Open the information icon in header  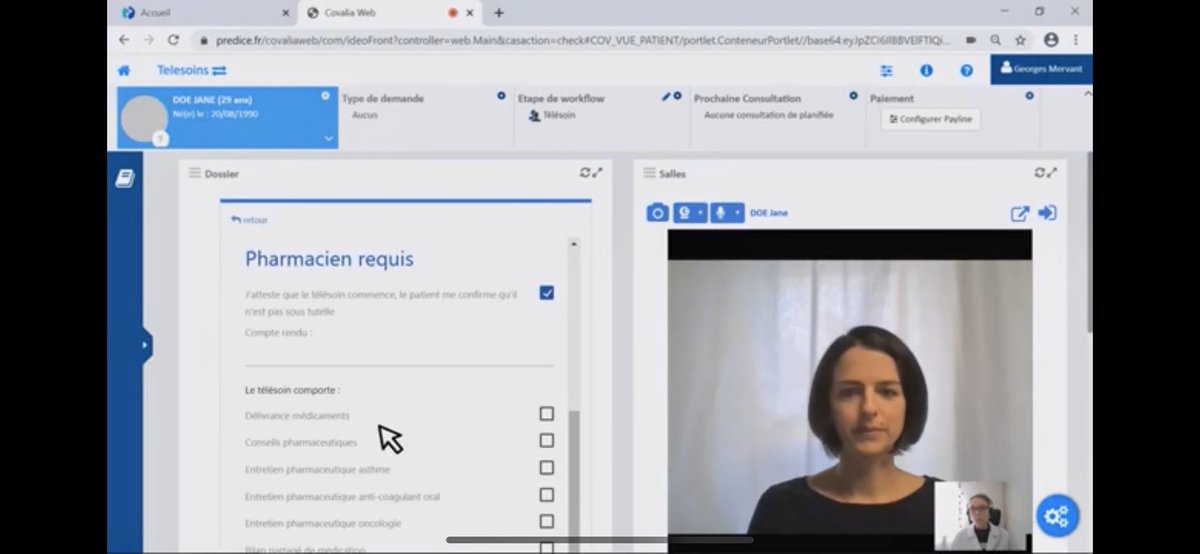coord(926,71)
